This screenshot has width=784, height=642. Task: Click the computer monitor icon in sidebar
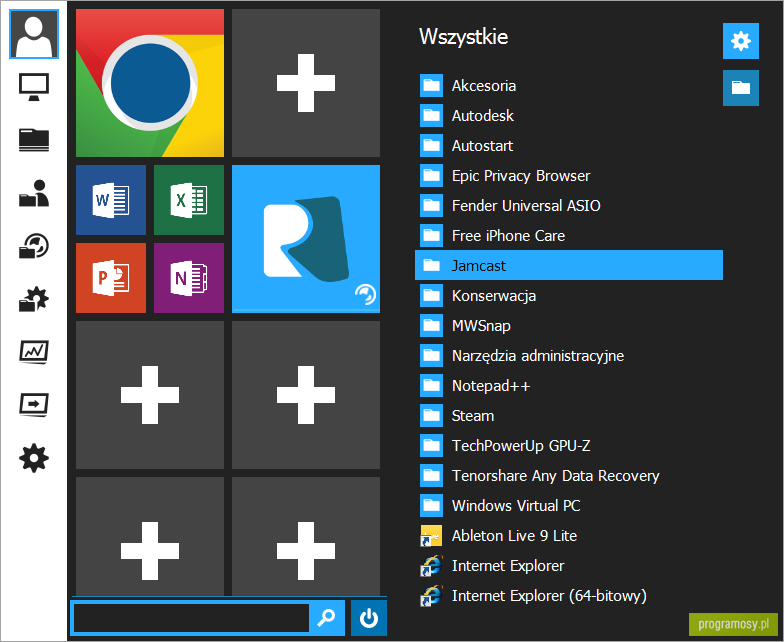[x=34, y=87]
